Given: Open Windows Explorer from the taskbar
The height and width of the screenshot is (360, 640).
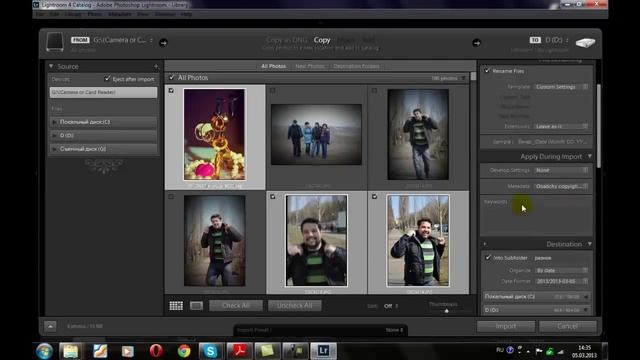Looking at the screenshot, I should pyautogui.click(x=71, y=351).
